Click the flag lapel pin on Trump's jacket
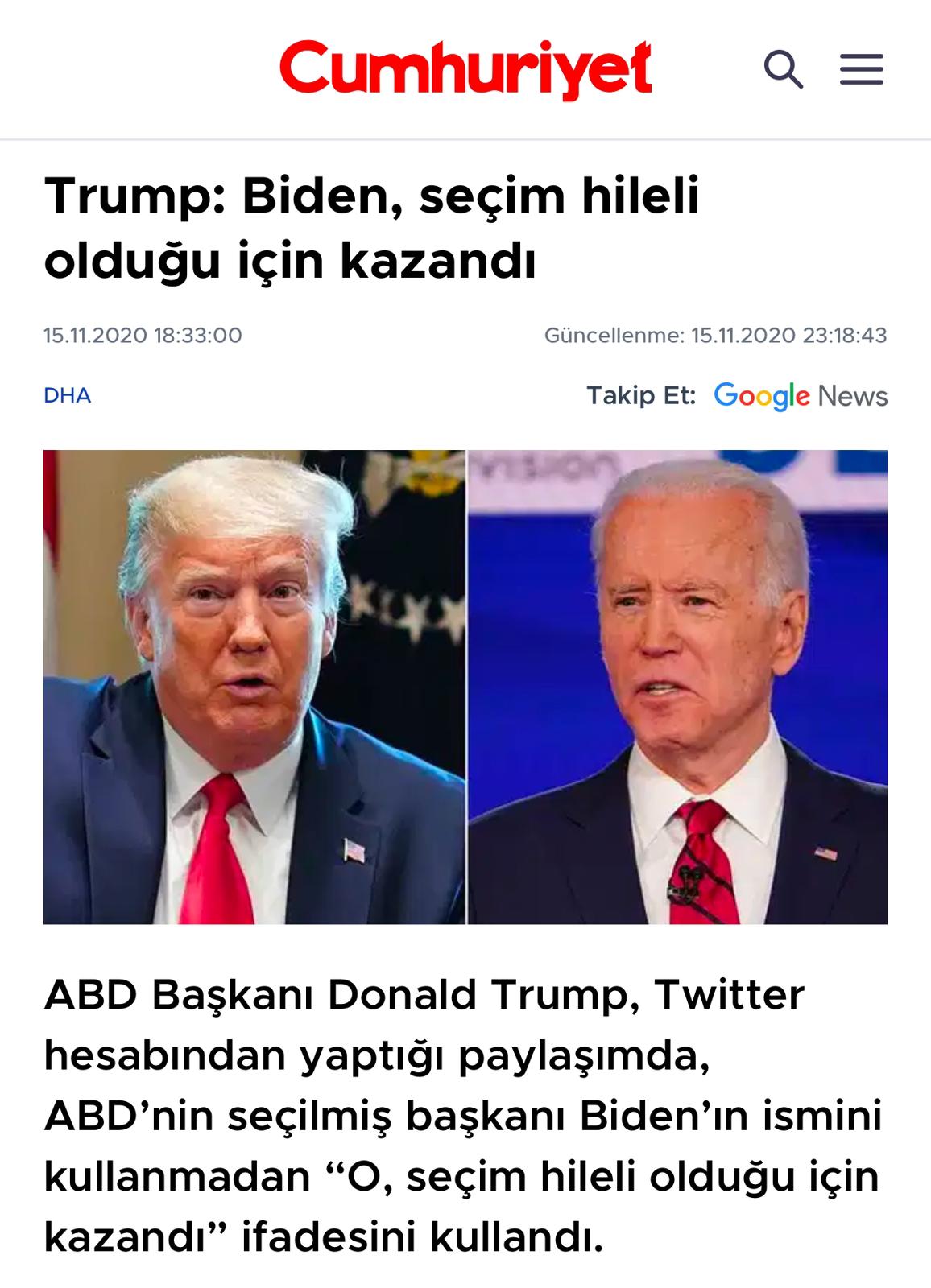The image size is (931, 1288). (x=354, y=850)
